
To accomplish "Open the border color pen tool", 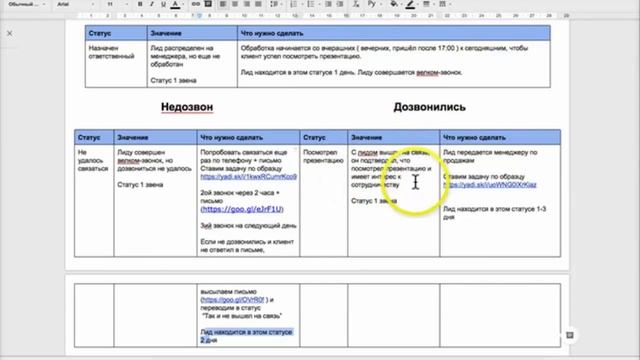I will point(411,4).
